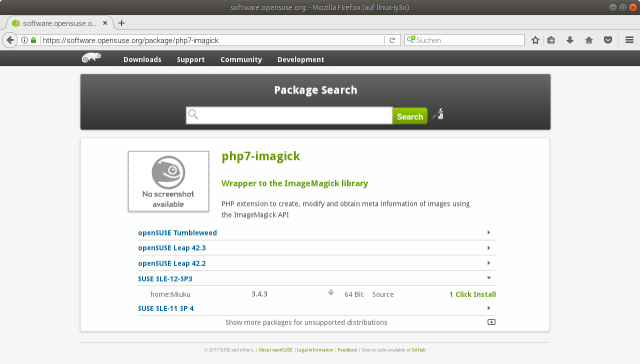Open the downloads arrow in the toolbar

point(570,40)
